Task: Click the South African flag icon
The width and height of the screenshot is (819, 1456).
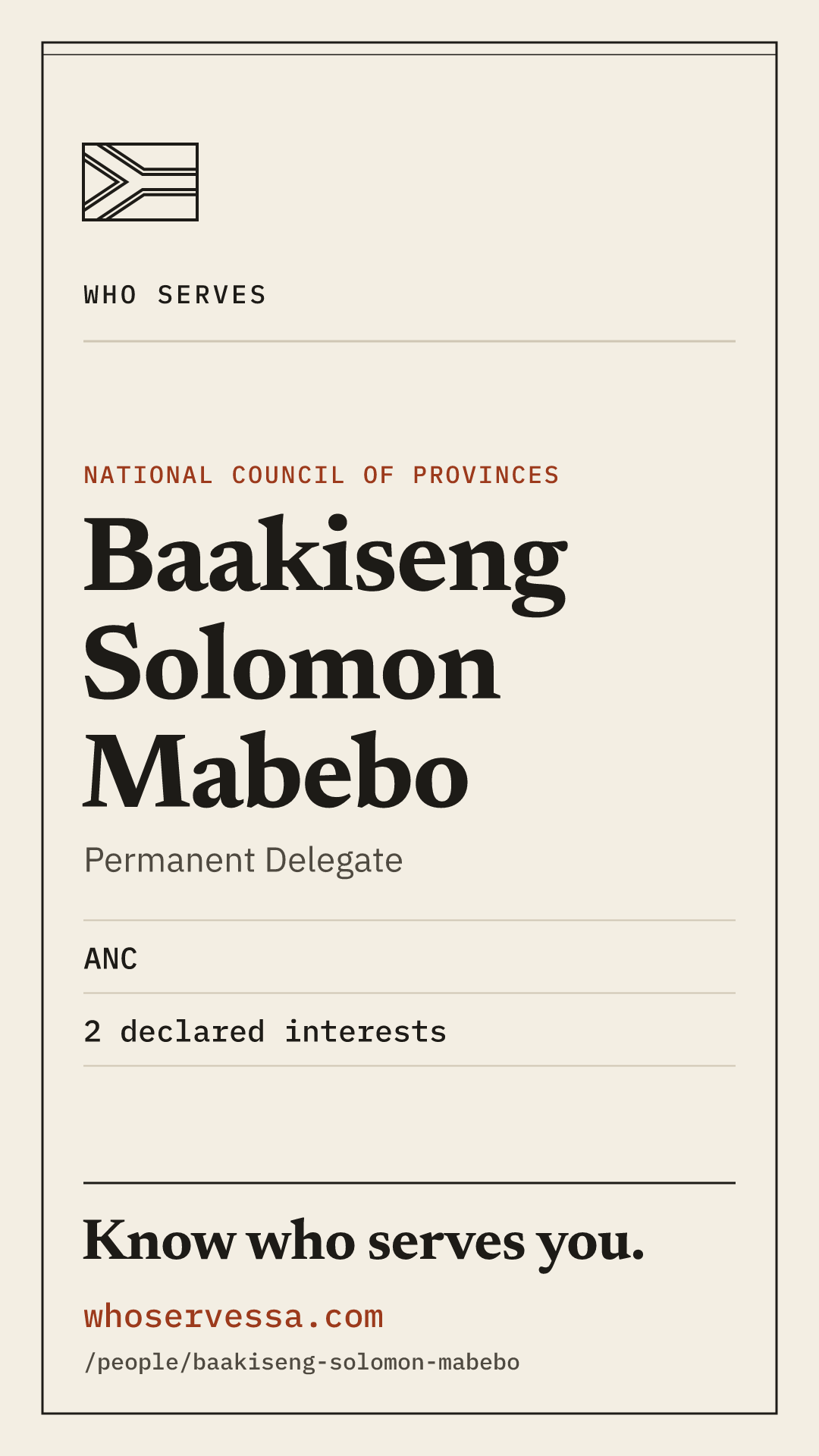Action: pos(140,182)
